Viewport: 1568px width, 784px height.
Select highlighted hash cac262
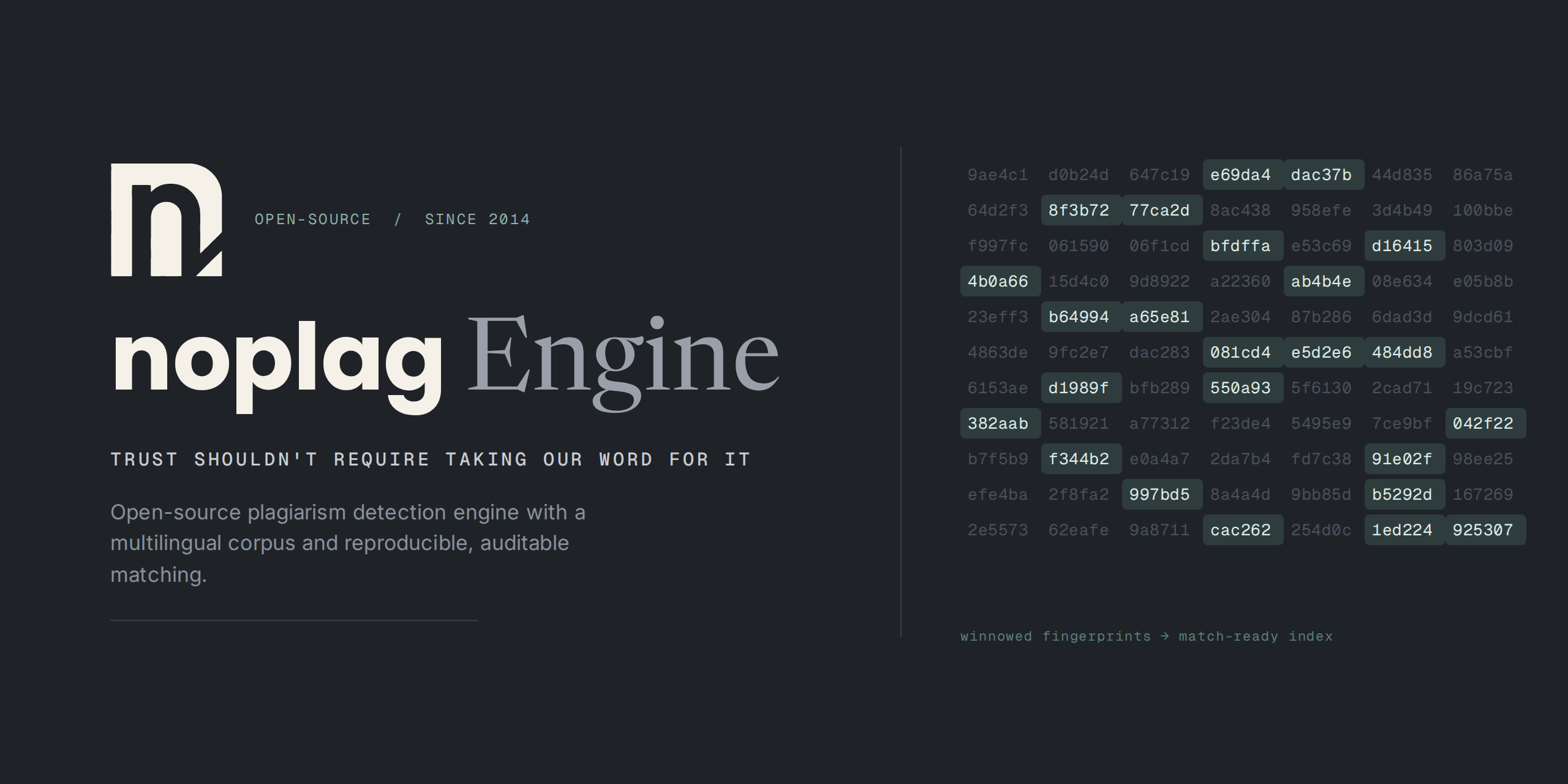pos(1243,530)
